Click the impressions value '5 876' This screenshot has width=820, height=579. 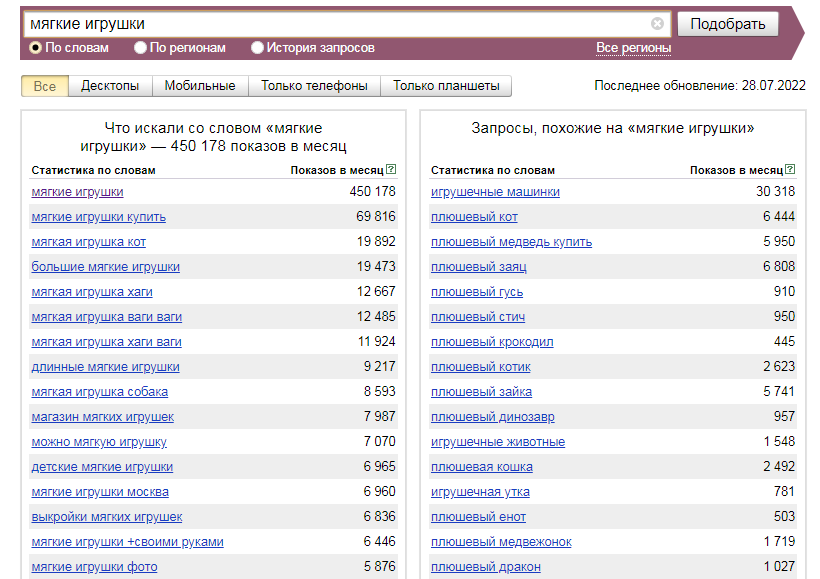point(380,566)
